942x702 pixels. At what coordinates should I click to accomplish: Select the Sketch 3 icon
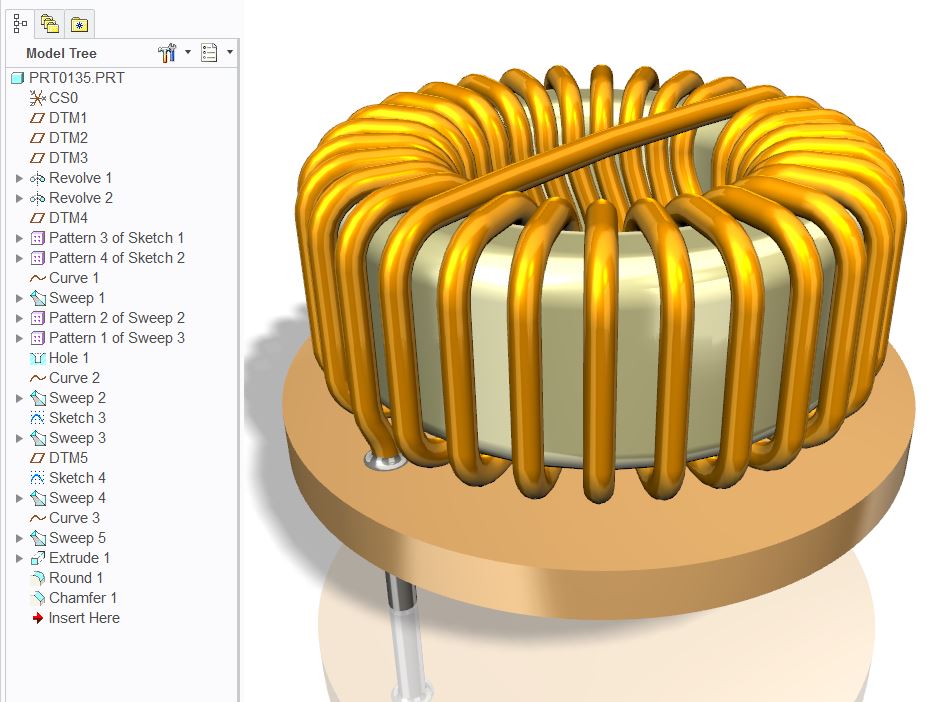[37, 418]
